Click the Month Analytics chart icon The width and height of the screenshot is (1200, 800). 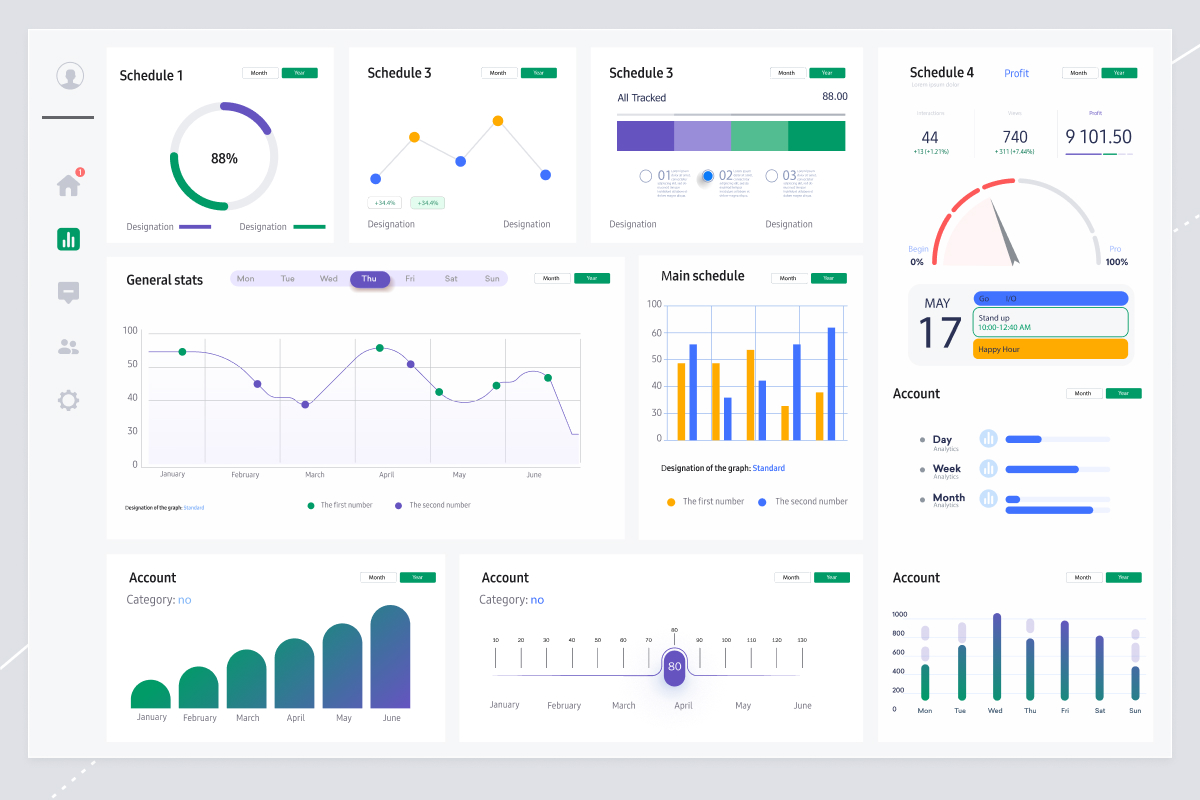pos(988,498)
